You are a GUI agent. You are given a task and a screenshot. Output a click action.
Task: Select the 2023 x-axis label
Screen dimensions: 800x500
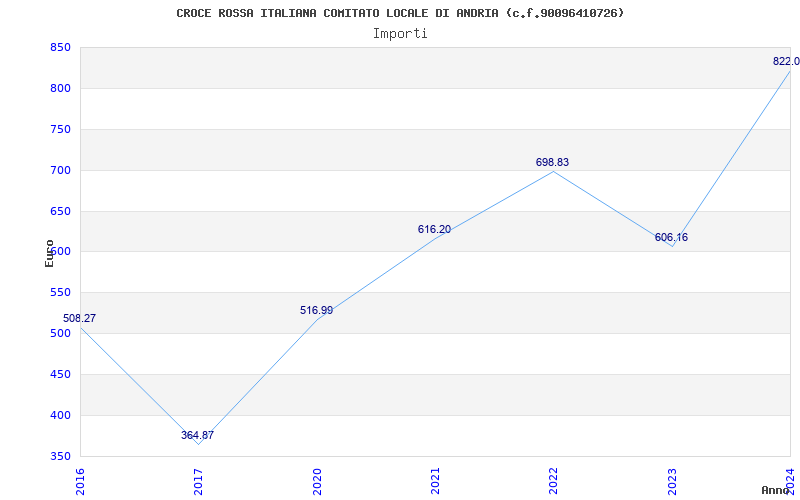pos(671,482)
